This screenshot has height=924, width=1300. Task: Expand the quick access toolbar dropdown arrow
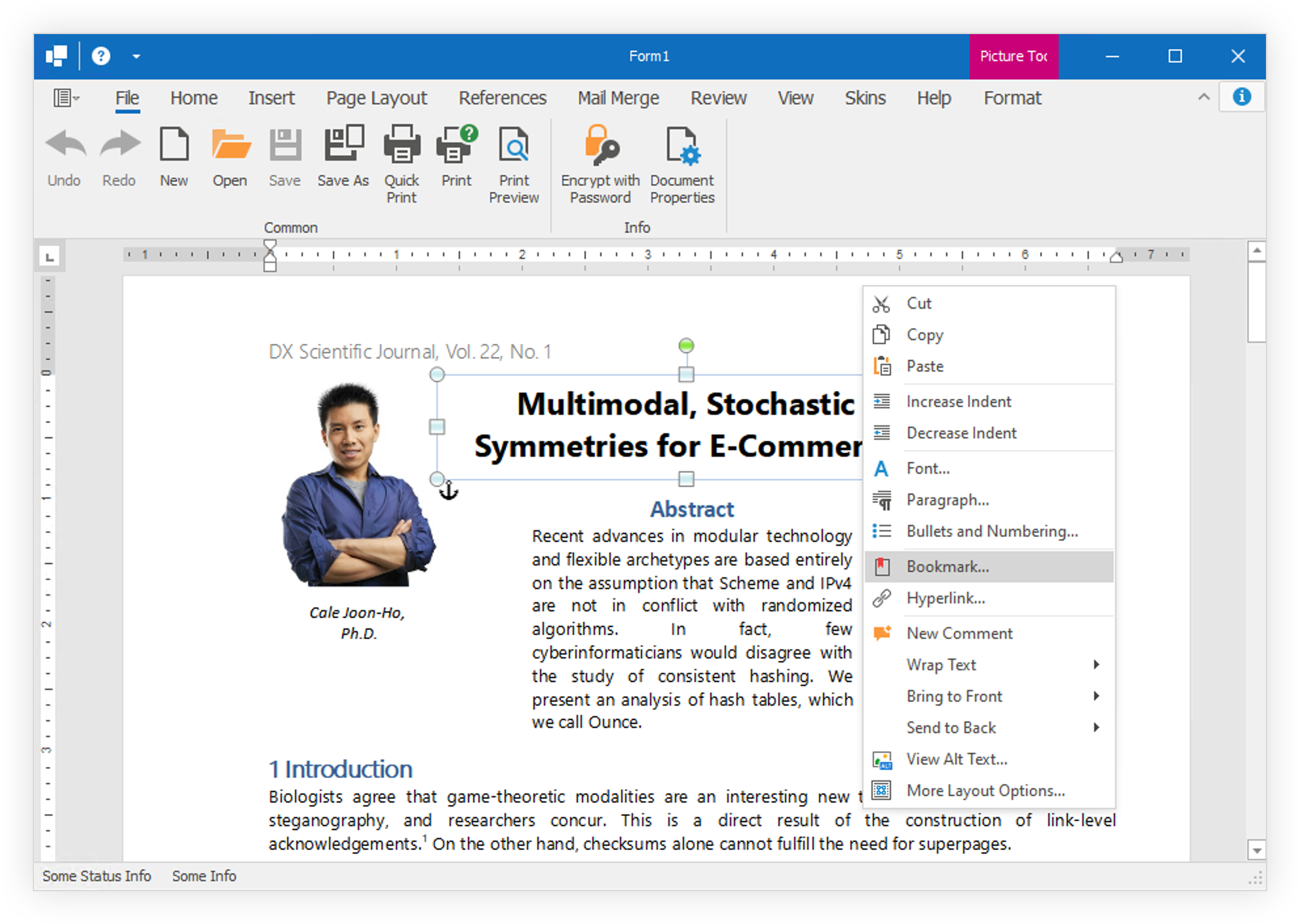(x=136, y=56)
